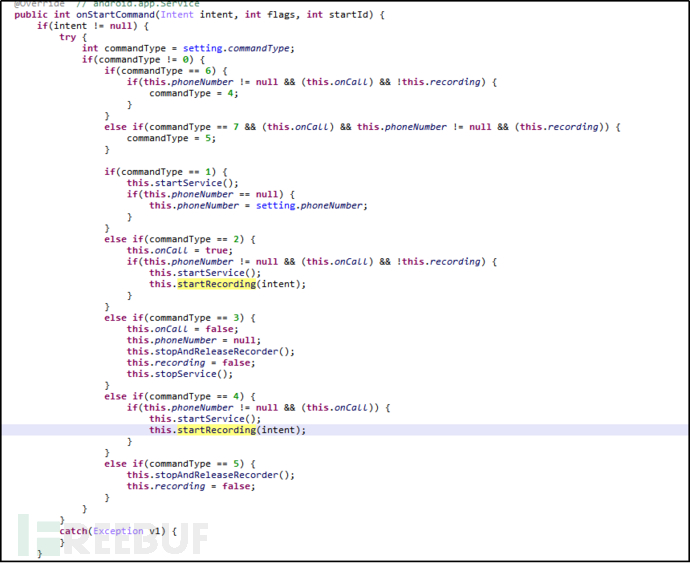Click the 'else if(commandType == 2)' line
The height and width of the screenshot is (563, 690).
pos(180,239)
